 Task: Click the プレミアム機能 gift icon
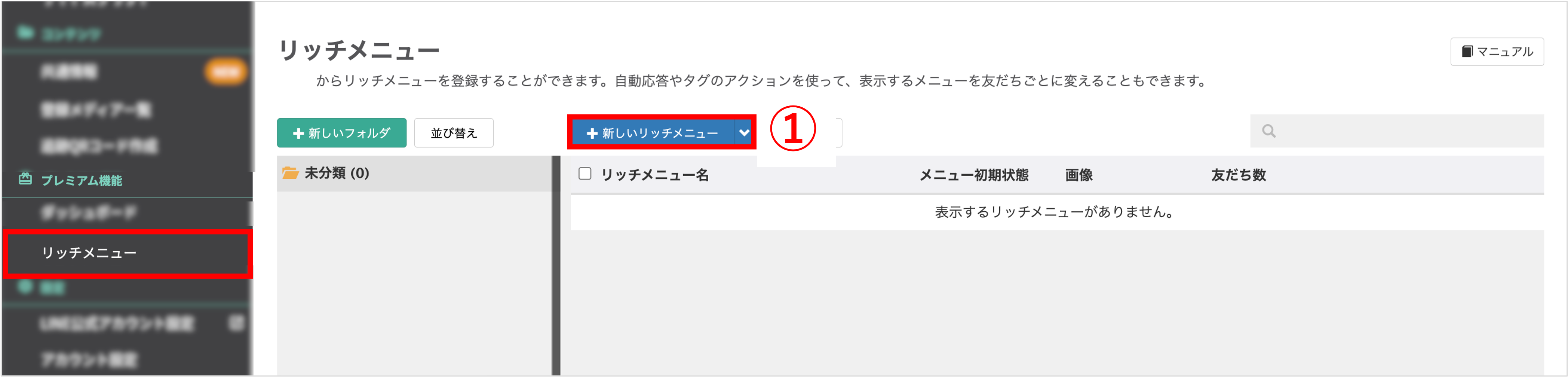[x=25, y=179]
